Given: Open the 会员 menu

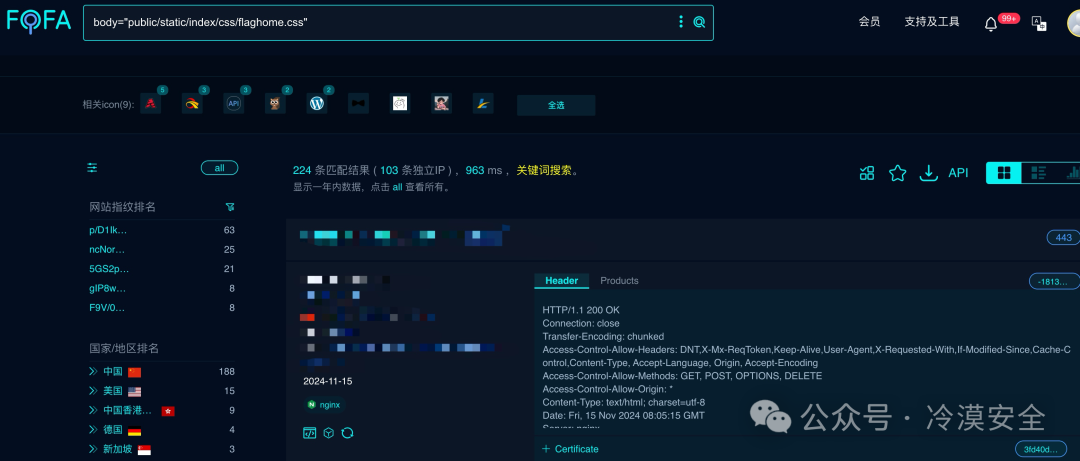Looking at the screenshot, I should click(x=869, y=22).
